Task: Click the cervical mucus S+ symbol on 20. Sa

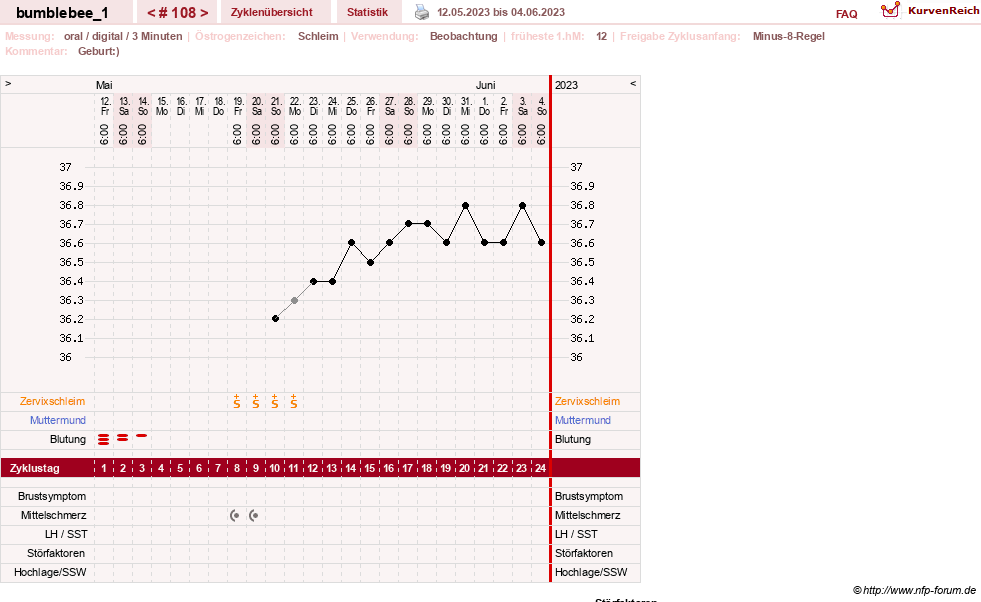Action: point(256,401)
